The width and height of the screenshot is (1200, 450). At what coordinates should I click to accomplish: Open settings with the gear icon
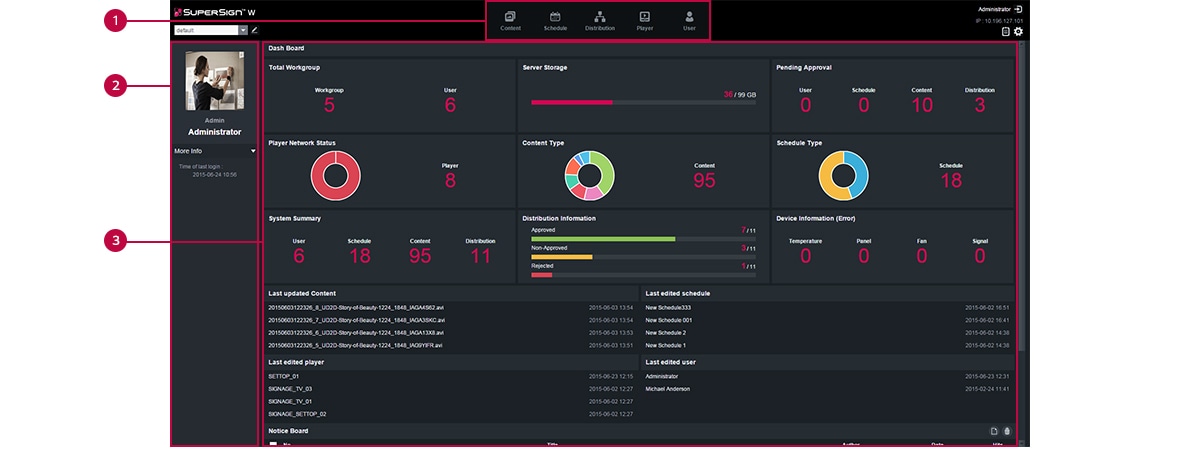1018,32
